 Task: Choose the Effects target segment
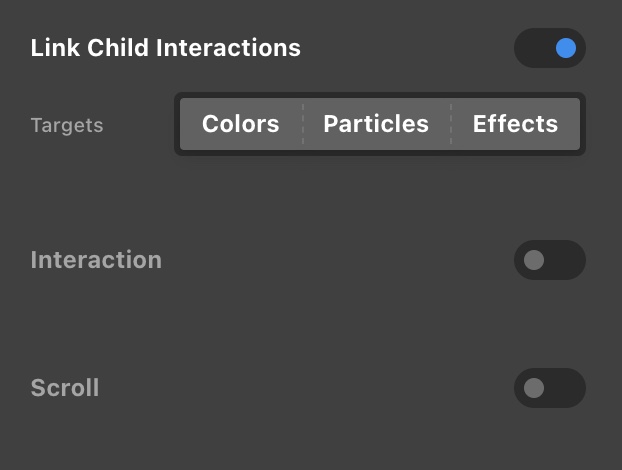pyautogui.click(x=515, y=124)
